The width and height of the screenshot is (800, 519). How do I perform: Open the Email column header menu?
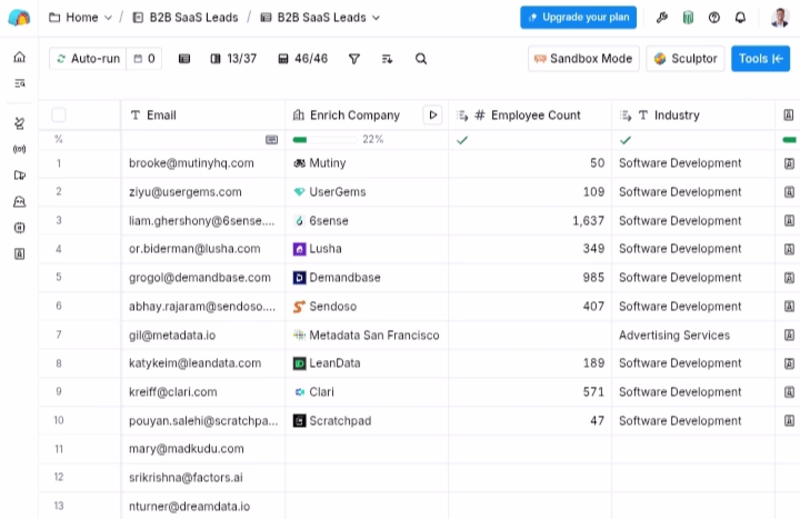(203, 115)
